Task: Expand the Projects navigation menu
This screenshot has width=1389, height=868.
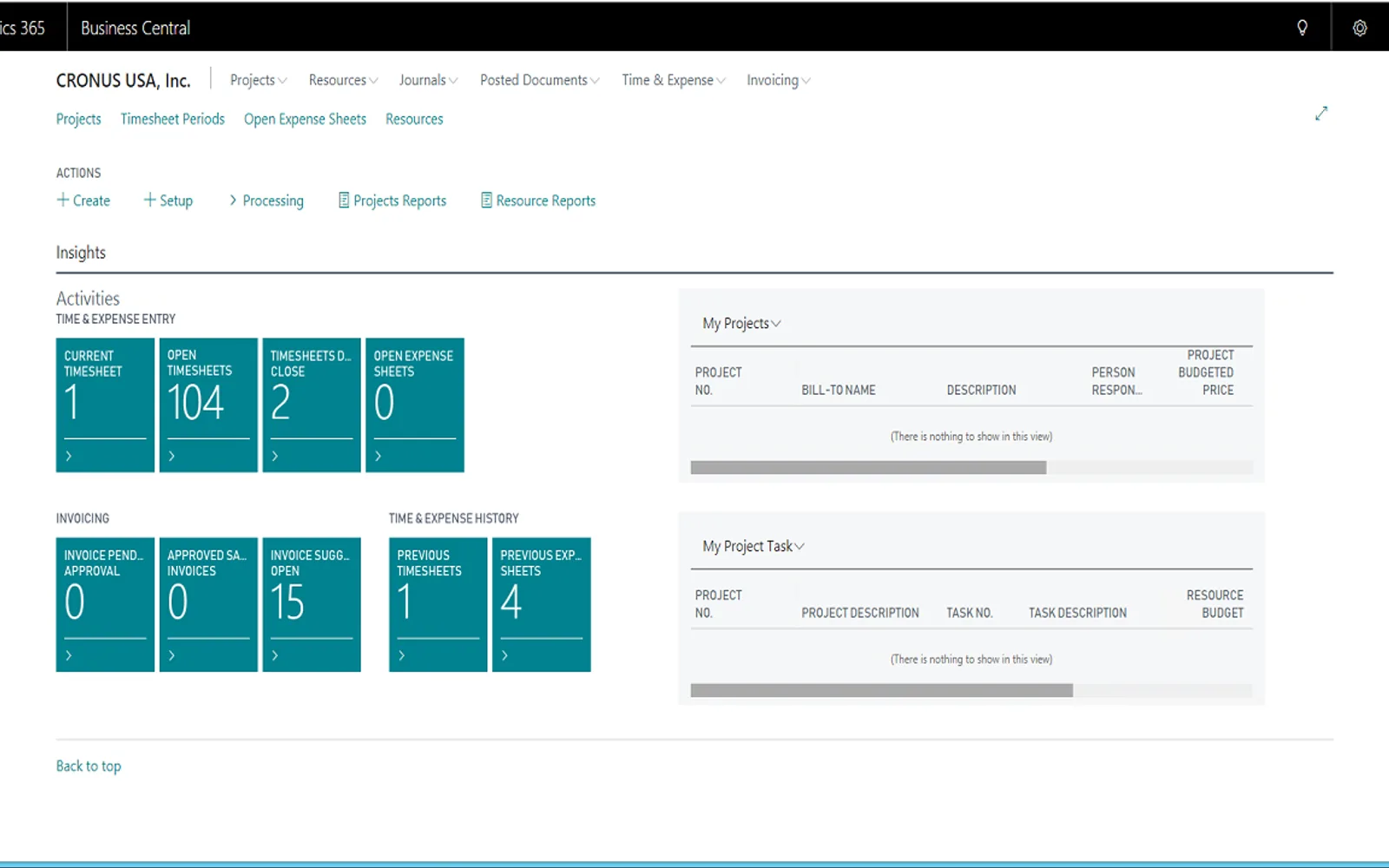Action: pyautogui.click(x=258, y=80)
